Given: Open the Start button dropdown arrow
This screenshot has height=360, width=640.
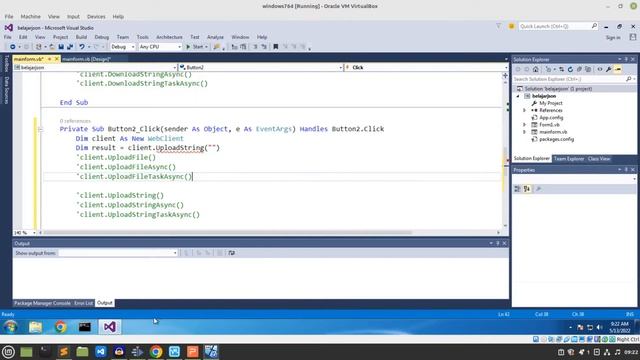Looking at the screenshot, I should tap(207, 47).
